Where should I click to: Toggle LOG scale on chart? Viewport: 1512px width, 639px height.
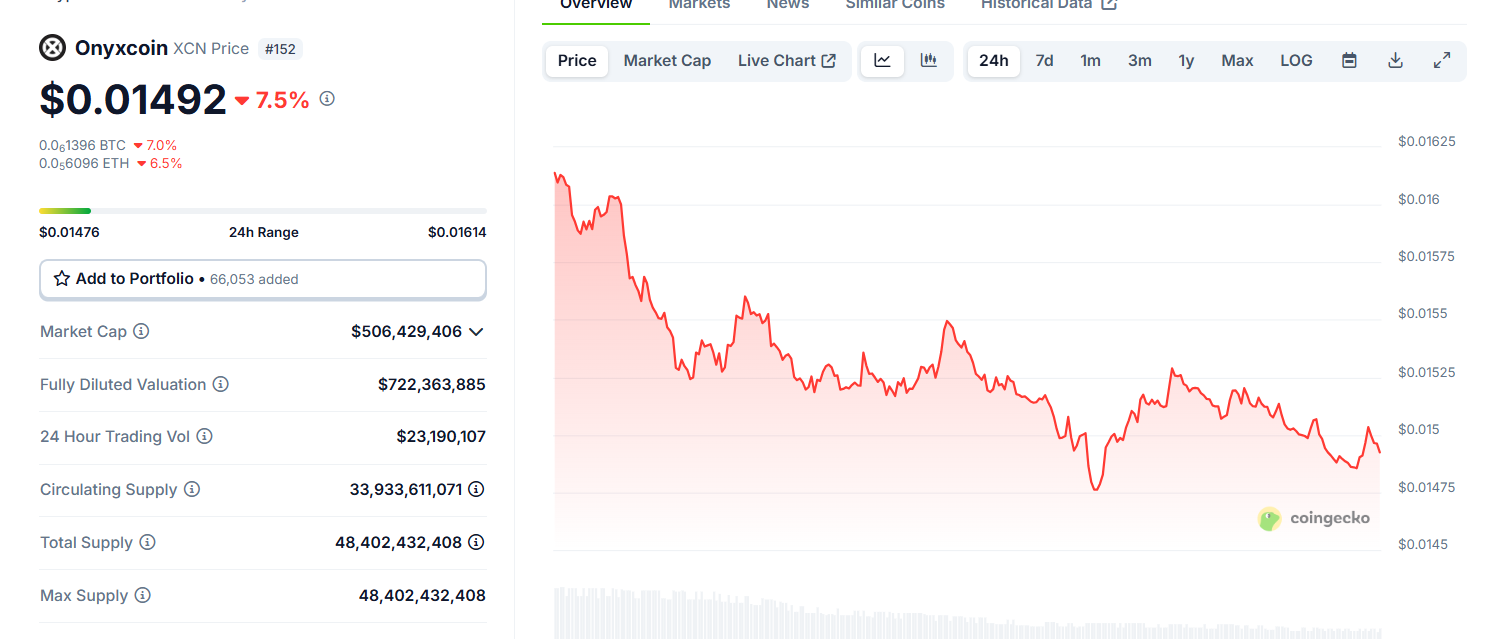[1296, 61]
